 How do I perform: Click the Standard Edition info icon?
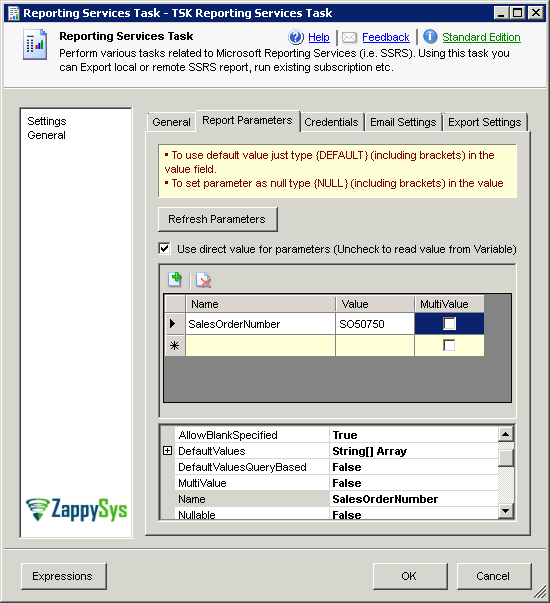(430, 37)
